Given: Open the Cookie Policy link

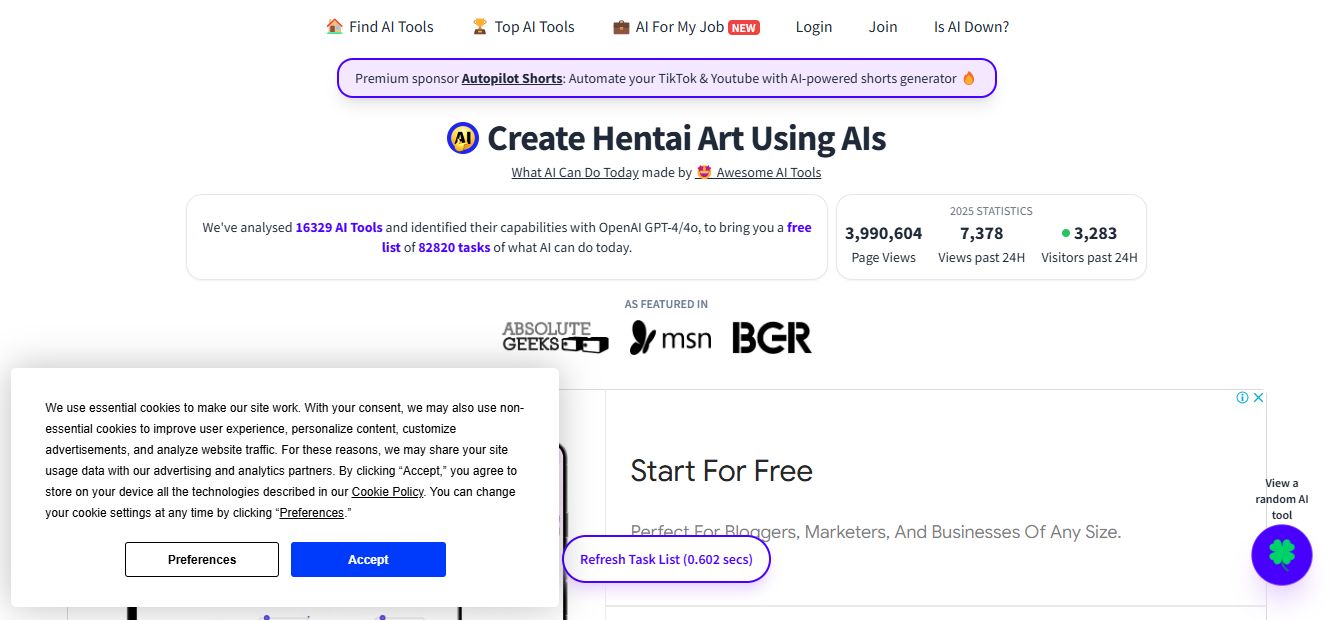Looking at the screenshot, I should click(x=387, y=492).
